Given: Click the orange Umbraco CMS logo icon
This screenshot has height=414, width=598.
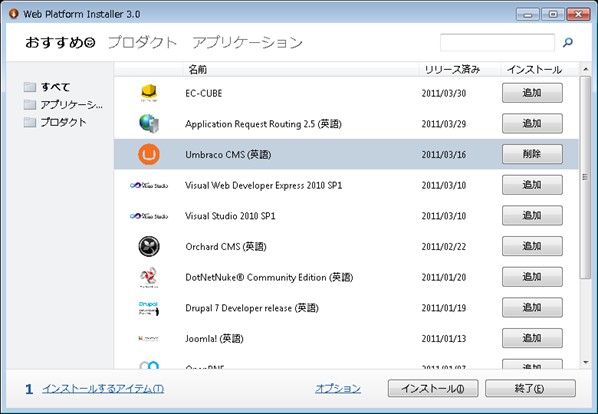Looking at the screenshot, I should 149,154.
